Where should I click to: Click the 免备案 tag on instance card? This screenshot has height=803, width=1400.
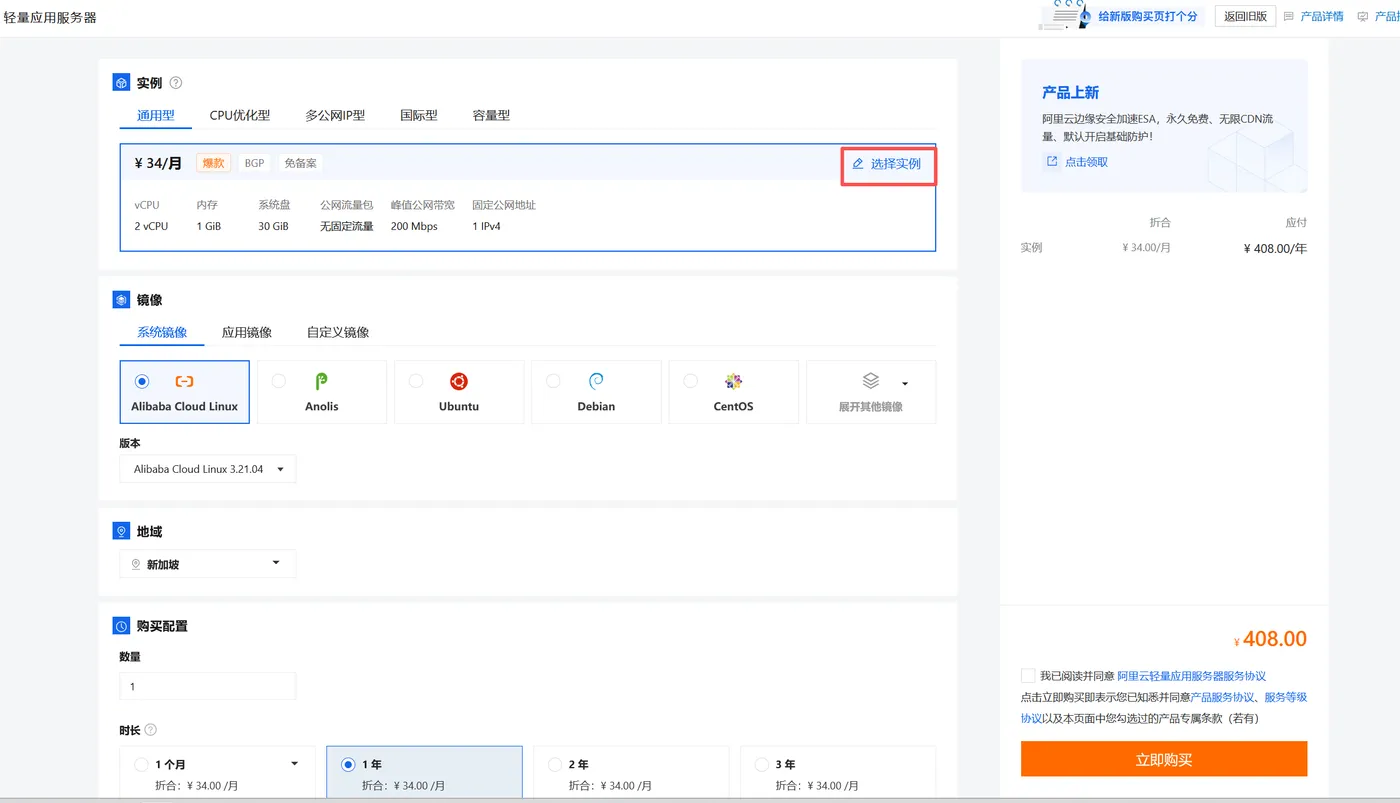coord(300,163)
